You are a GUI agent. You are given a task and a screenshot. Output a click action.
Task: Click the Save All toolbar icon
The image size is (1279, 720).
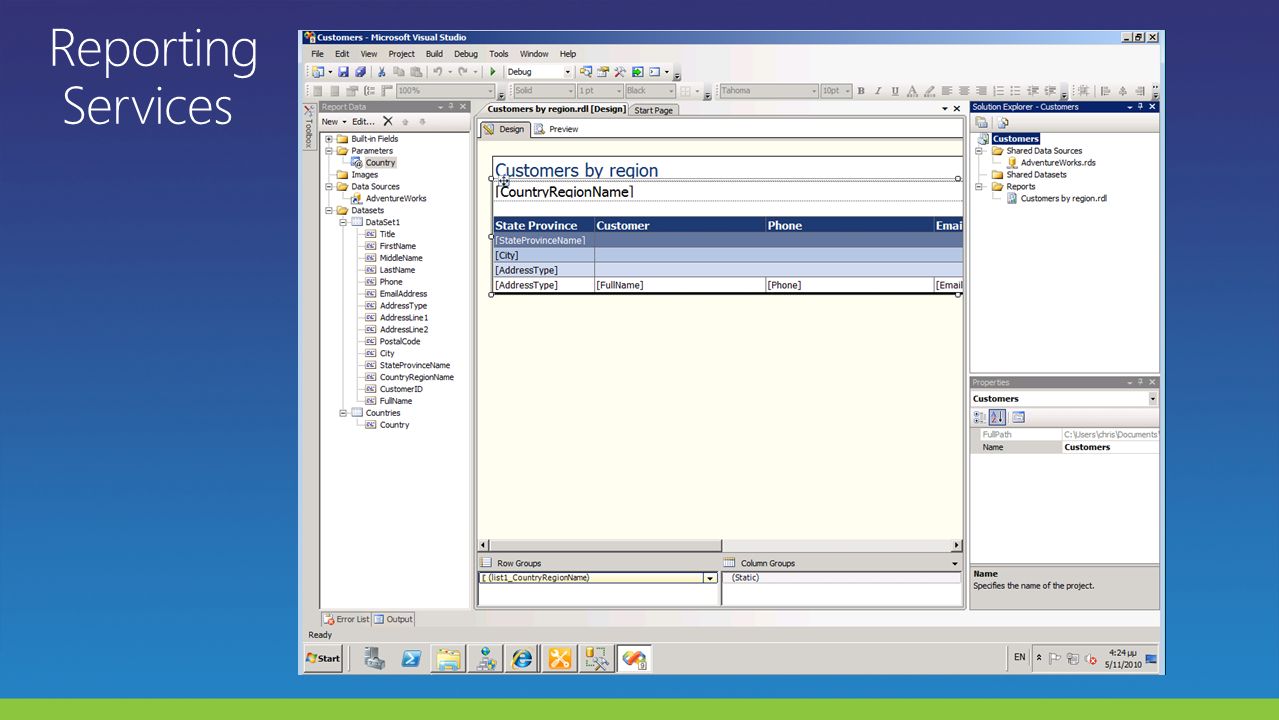[x=360, y=72]
